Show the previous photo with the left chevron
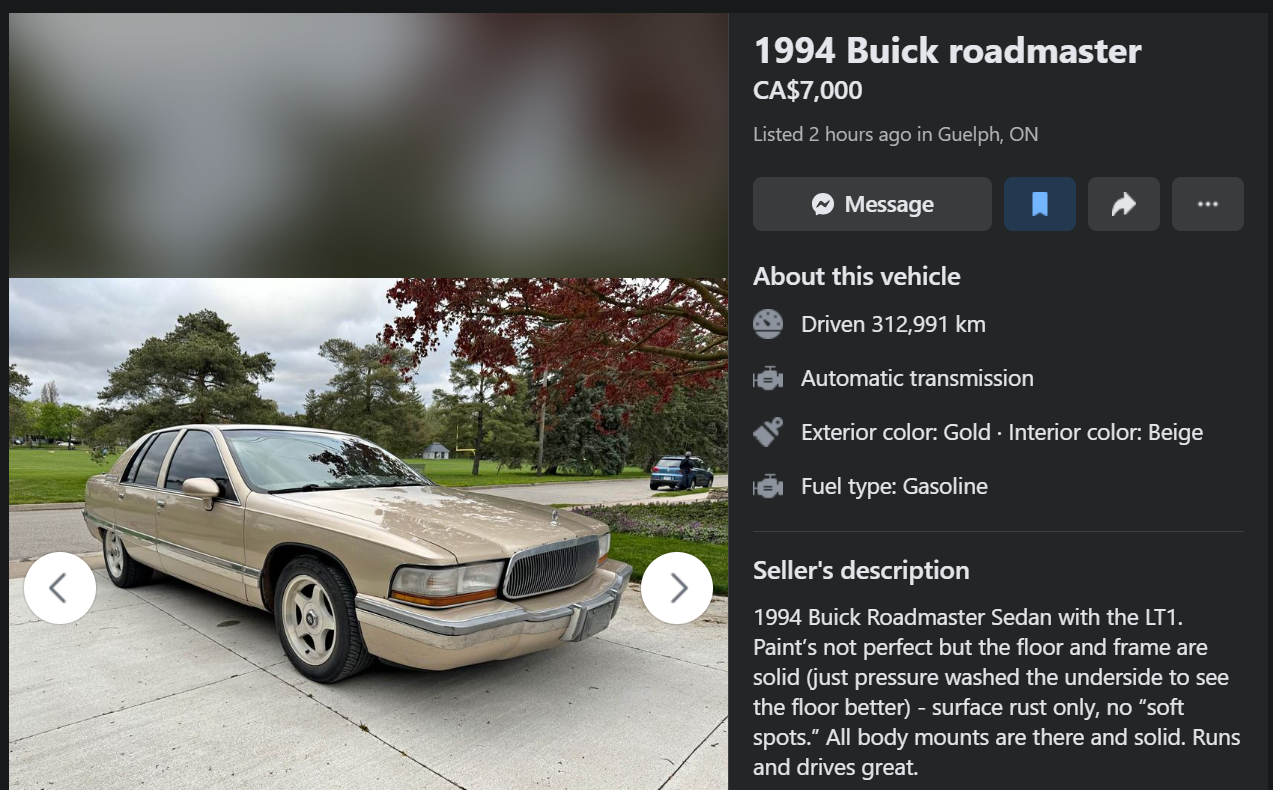This screenshot has width=1273, height=790. click(60, 588)
